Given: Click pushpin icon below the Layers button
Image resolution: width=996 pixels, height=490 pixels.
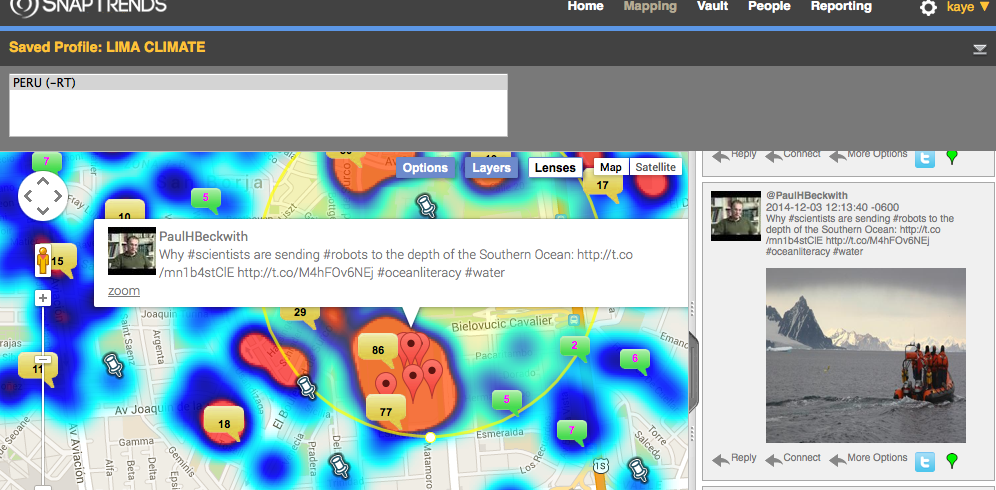Looking at the screenshot, I should click(425, 207).
